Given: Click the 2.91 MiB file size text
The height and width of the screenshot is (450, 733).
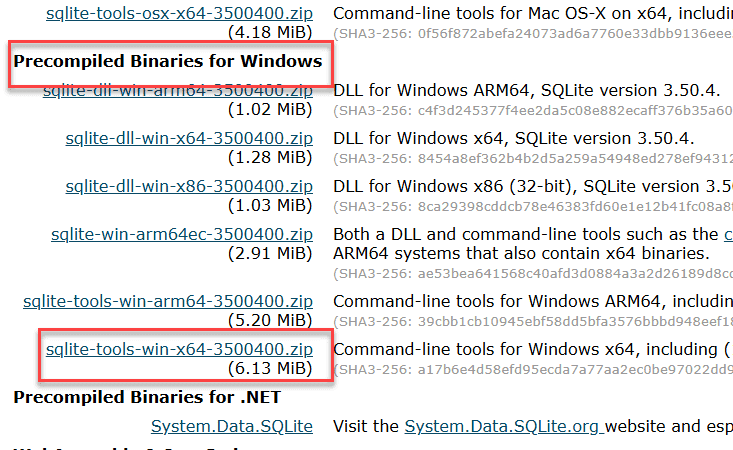Looking at the screenshot, I should tap(270, 254).
